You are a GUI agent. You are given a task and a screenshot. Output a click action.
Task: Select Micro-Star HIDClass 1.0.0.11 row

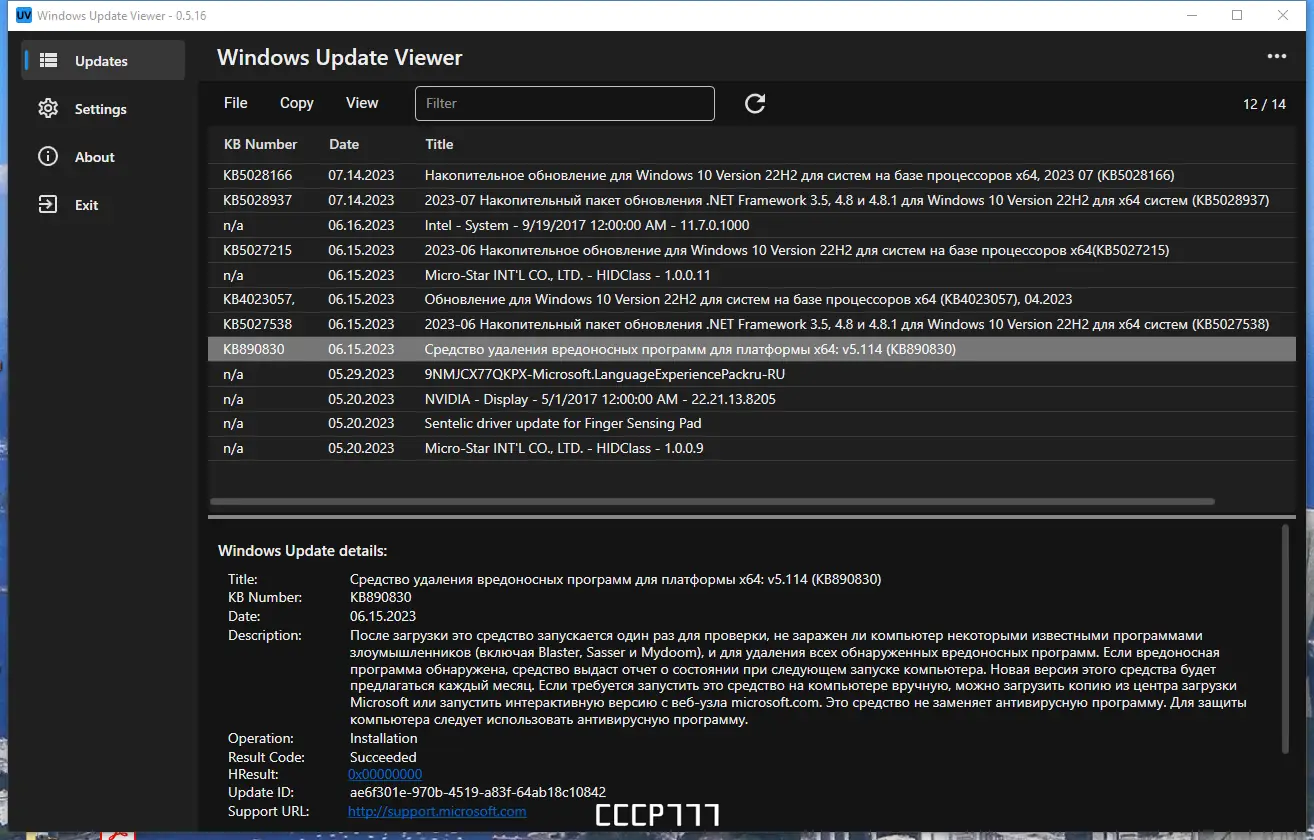point(752,275)
